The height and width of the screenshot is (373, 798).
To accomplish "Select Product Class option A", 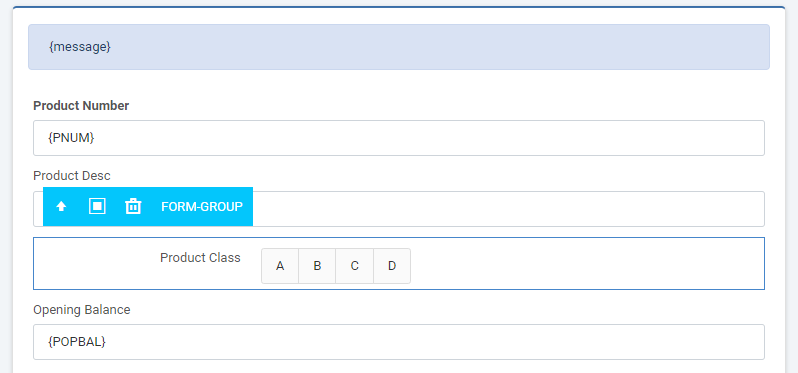I will (280, 266).
